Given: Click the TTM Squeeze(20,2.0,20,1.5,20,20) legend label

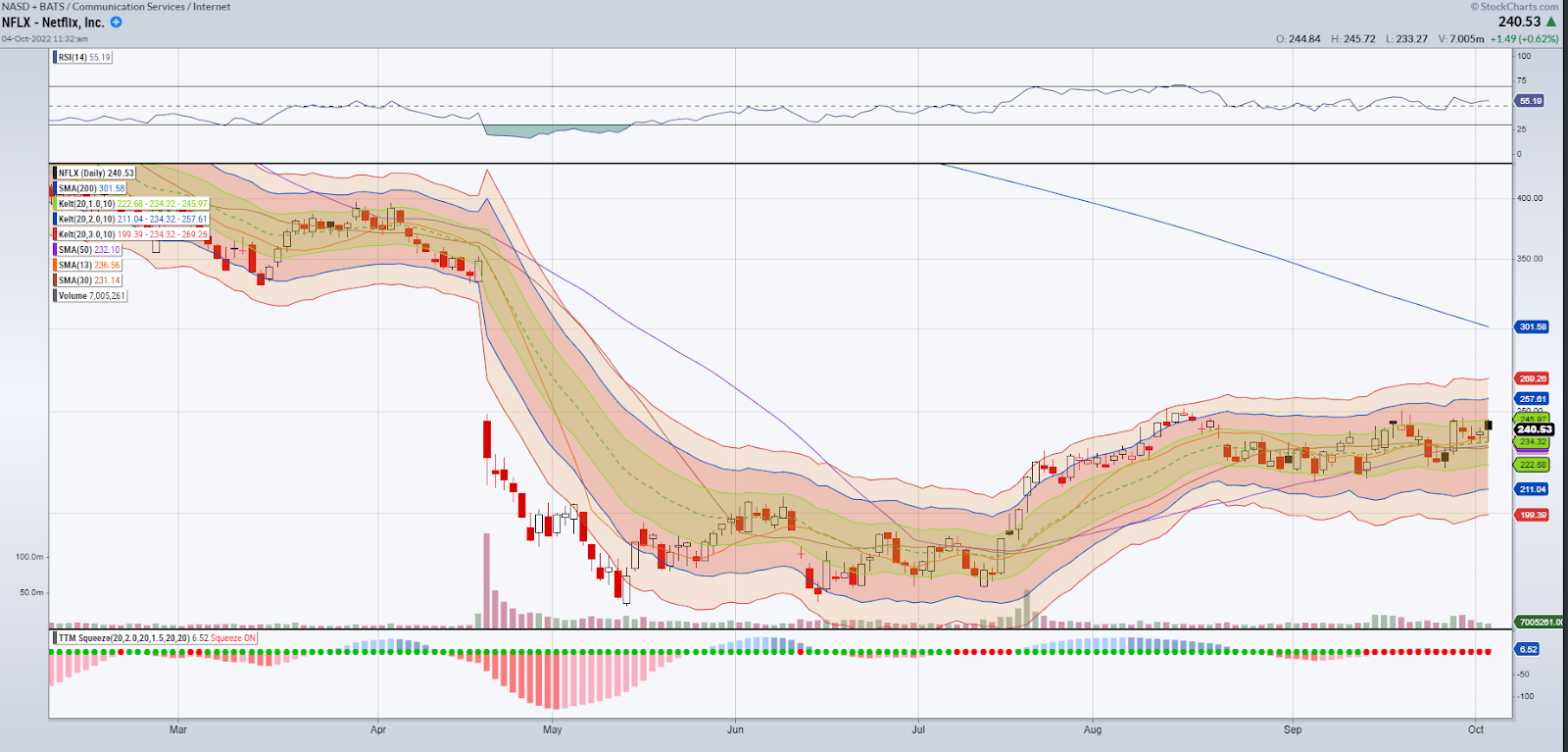Looking at the screenshot, I should [157, 638].
